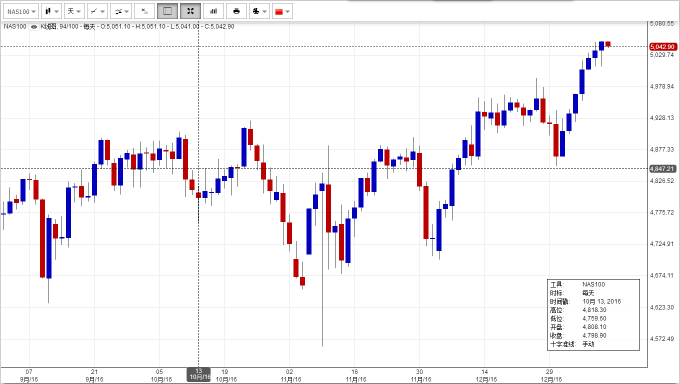
Task: Click the 16 11月/16 date axis label
Action: coord(355,376)
